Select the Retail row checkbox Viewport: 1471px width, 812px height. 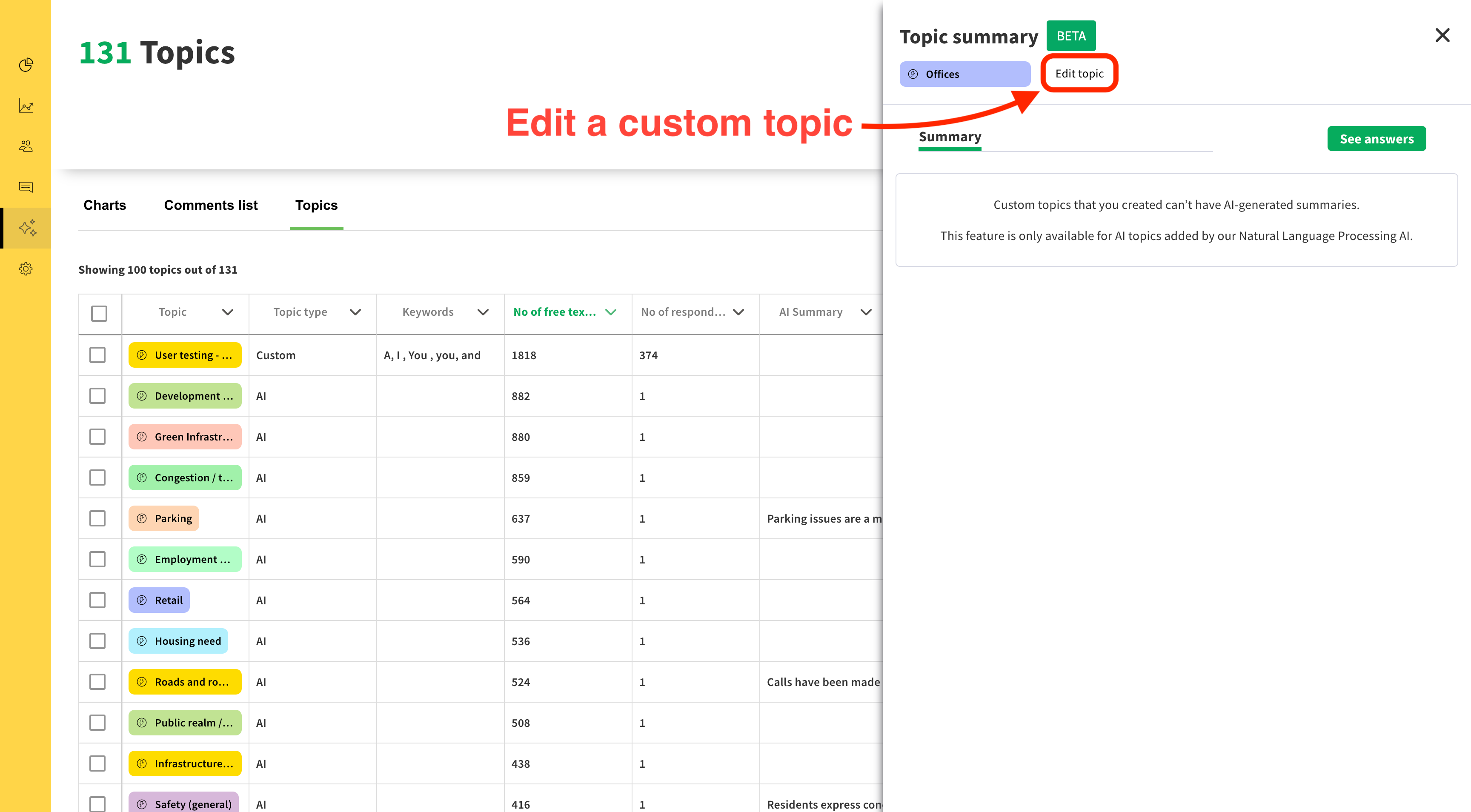97,600
